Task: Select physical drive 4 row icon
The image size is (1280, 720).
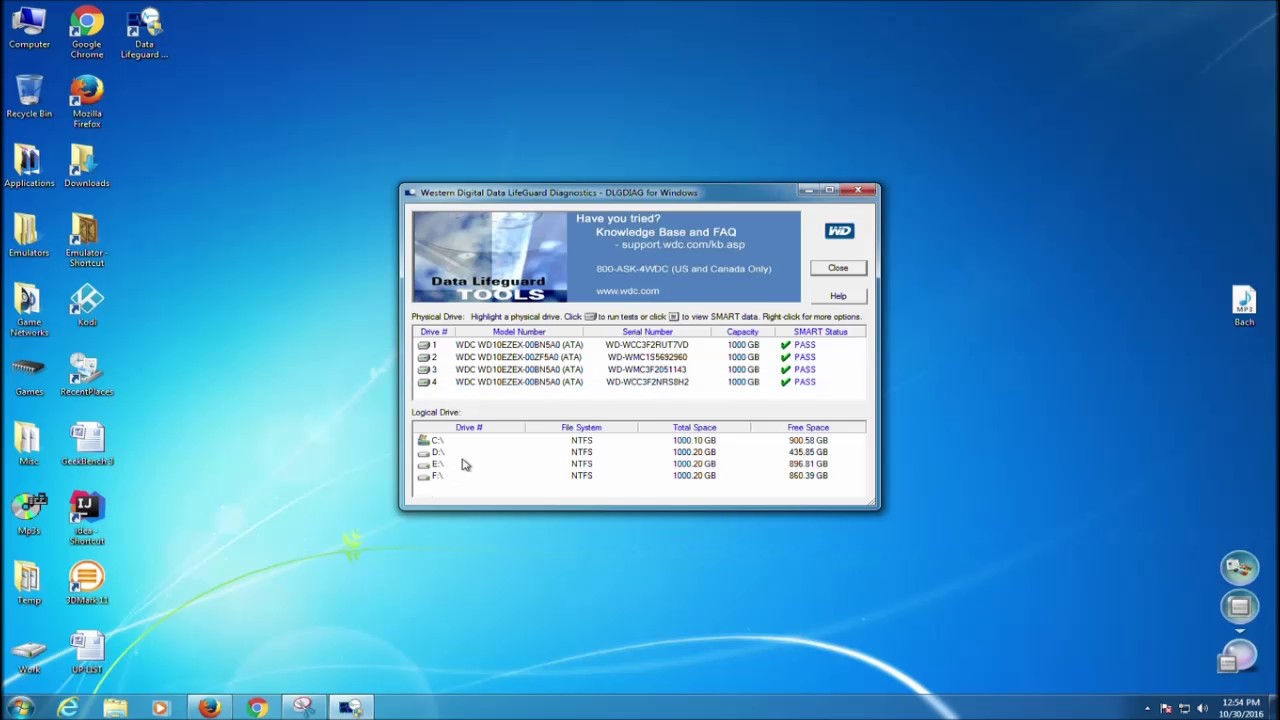Action: pos(424,382)
